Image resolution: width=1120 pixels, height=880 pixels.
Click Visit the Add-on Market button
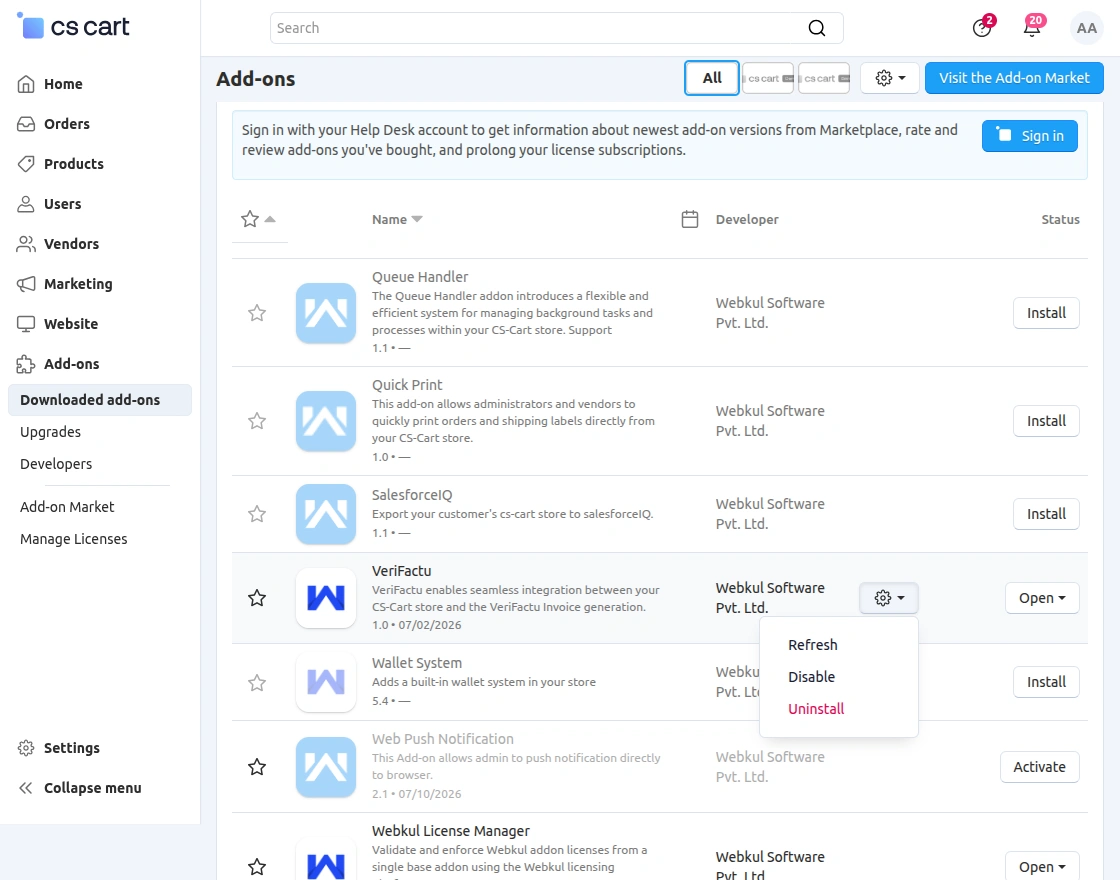coord(1014,78)
